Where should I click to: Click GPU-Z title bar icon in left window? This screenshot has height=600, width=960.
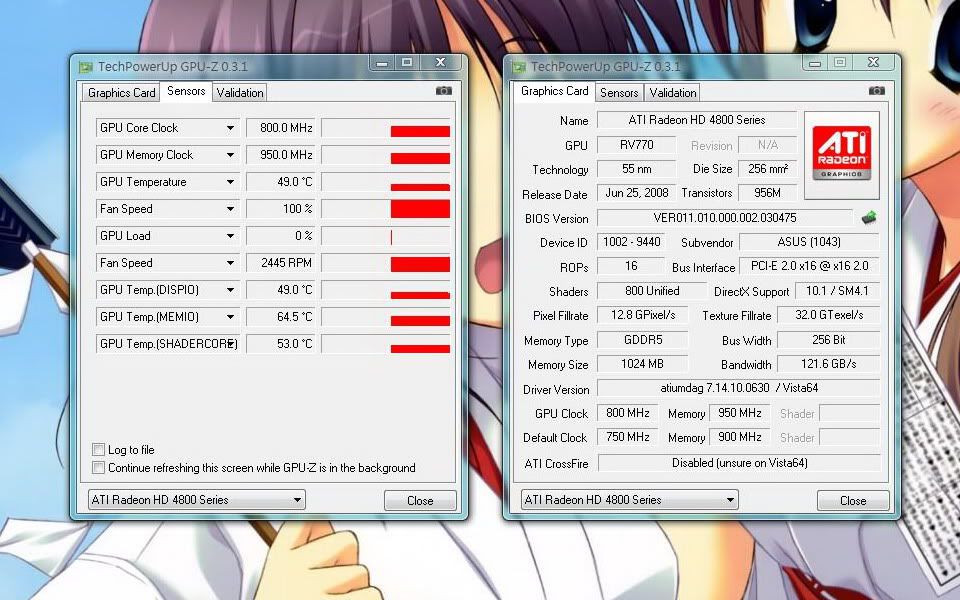86,67
